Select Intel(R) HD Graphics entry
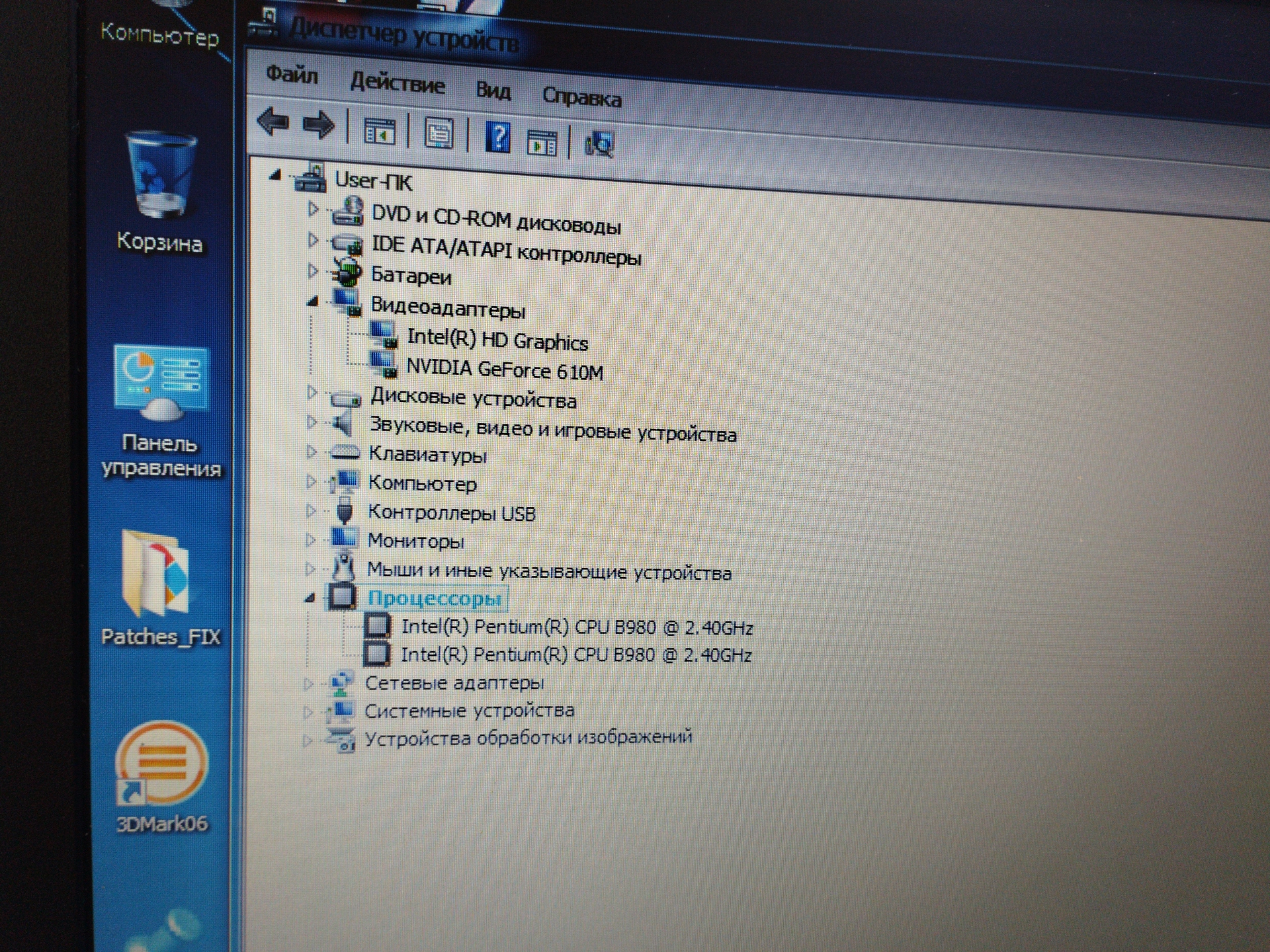The image size is (1270, 952). [497, 339]
